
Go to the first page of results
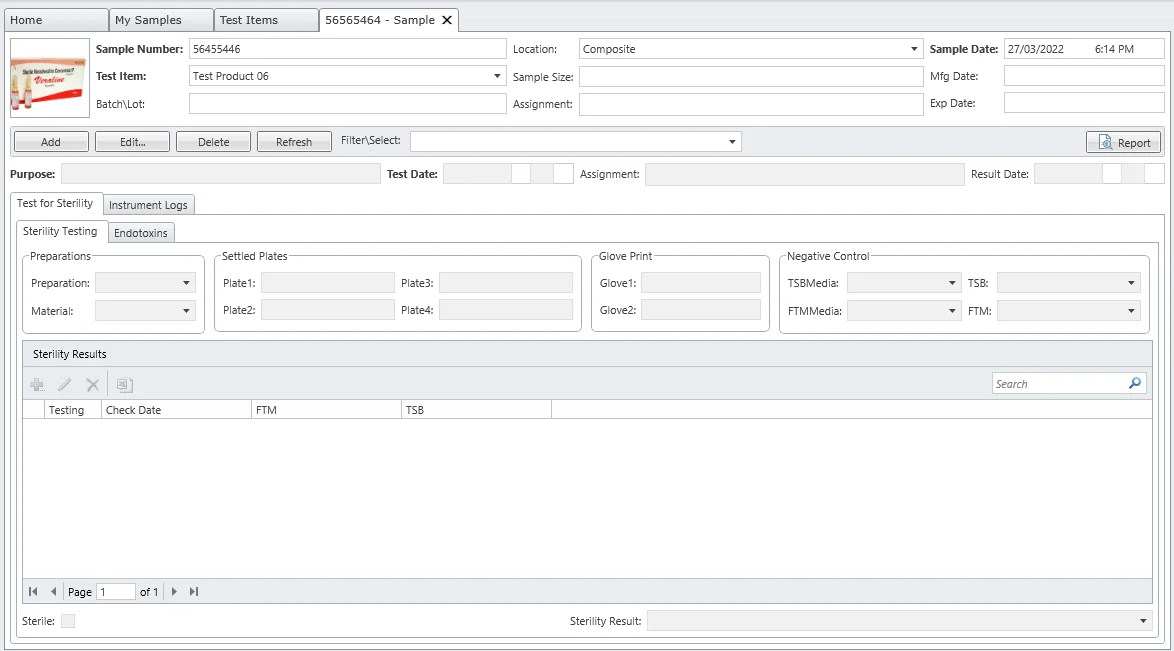[x=33, y=592]
